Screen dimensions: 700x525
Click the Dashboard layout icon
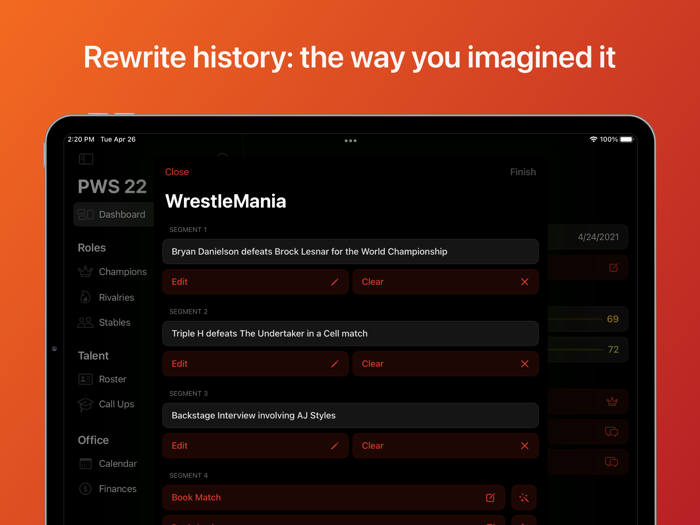tap(85, 214)
